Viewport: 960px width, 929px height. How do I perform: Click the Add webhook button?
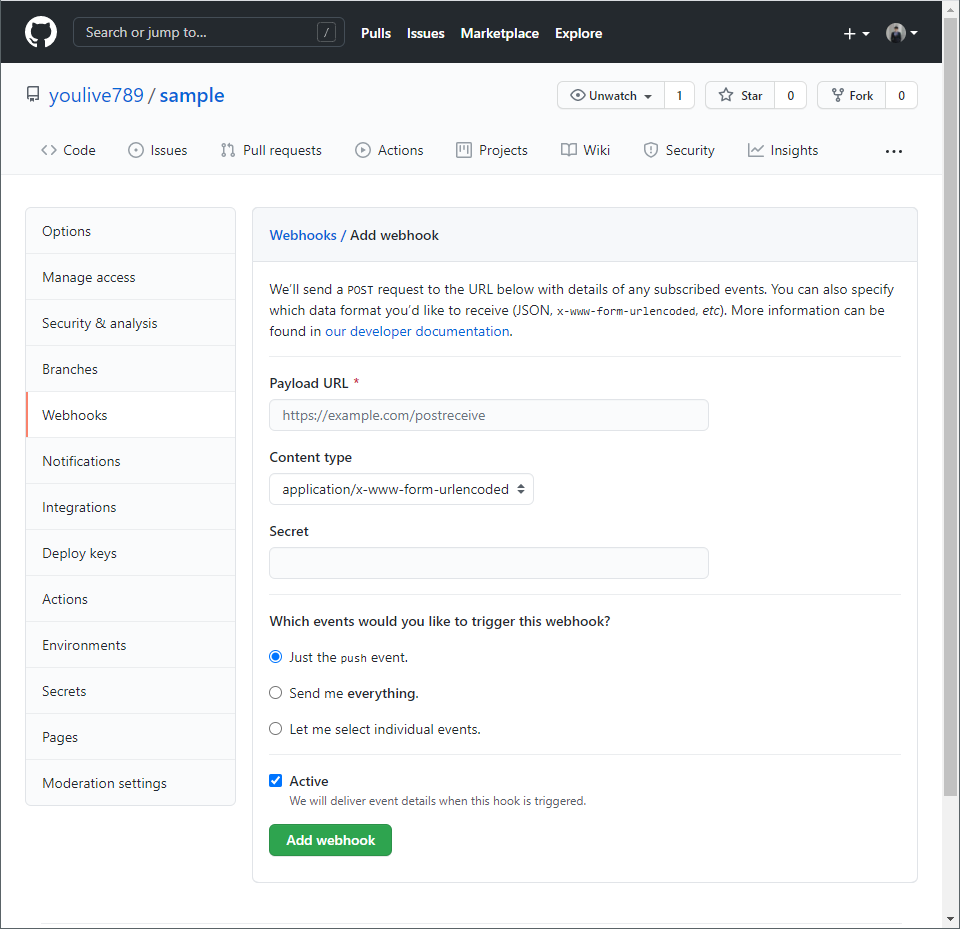tap(330, 840)
